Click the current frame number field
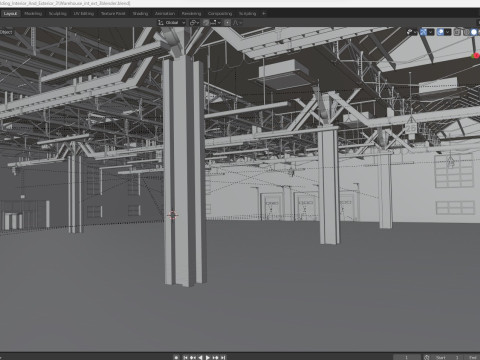This screenshot has width=480, height=360. coord(406,357)
